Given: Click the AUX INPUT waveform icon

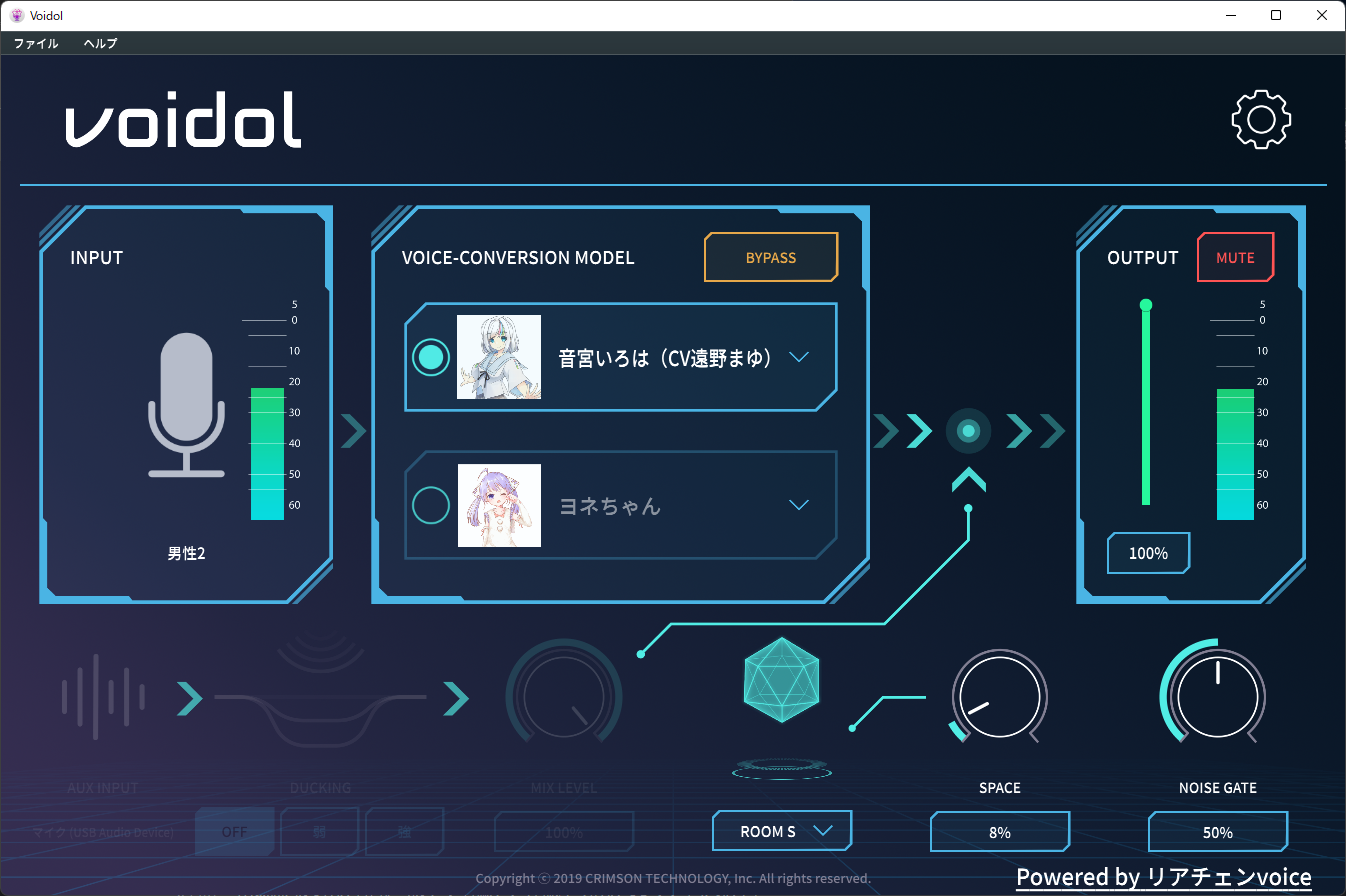Looking at the screenshot, I should click(103, 697).
